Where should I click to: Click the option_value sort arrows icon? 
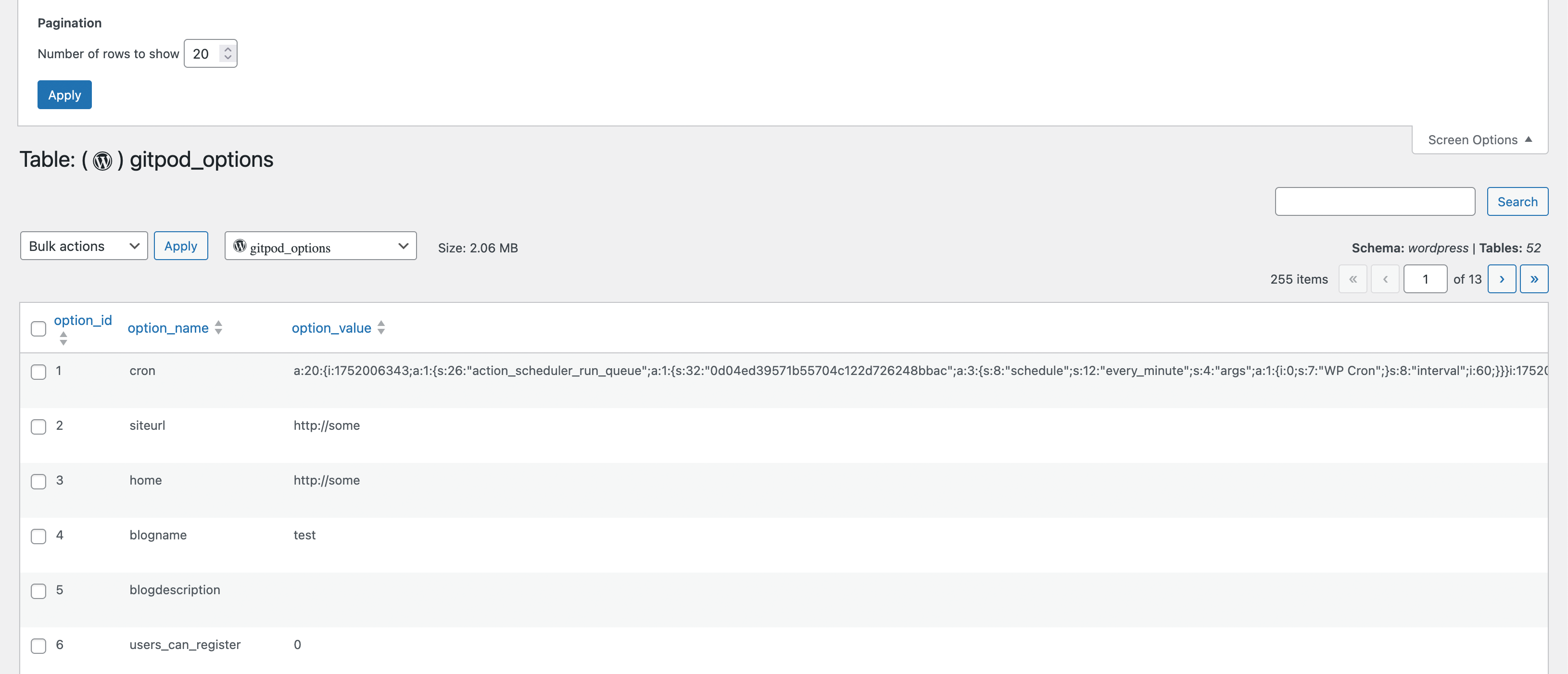[x=381, y=328]
